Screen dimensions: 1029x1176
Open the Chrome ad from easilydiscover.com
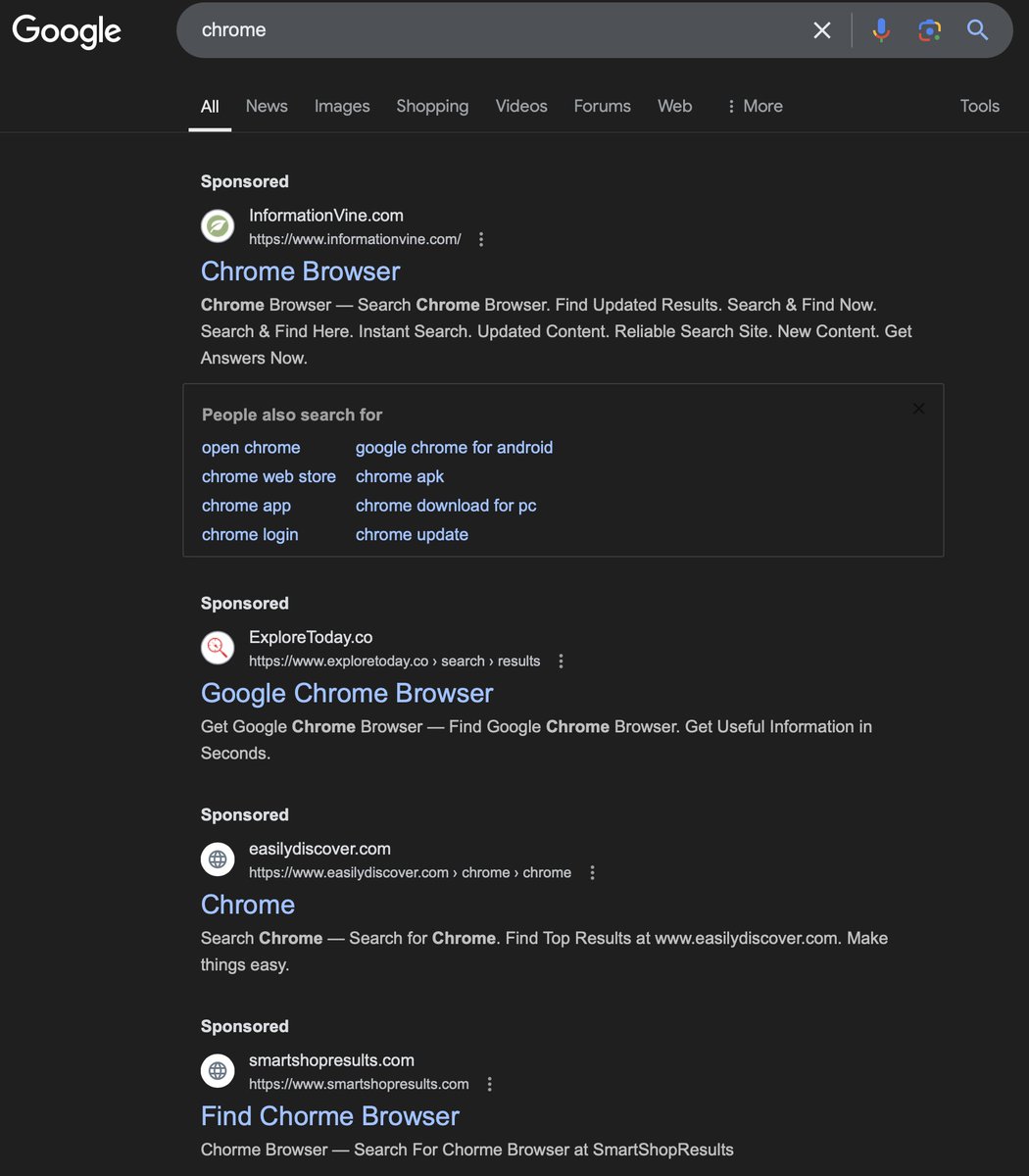248,905
